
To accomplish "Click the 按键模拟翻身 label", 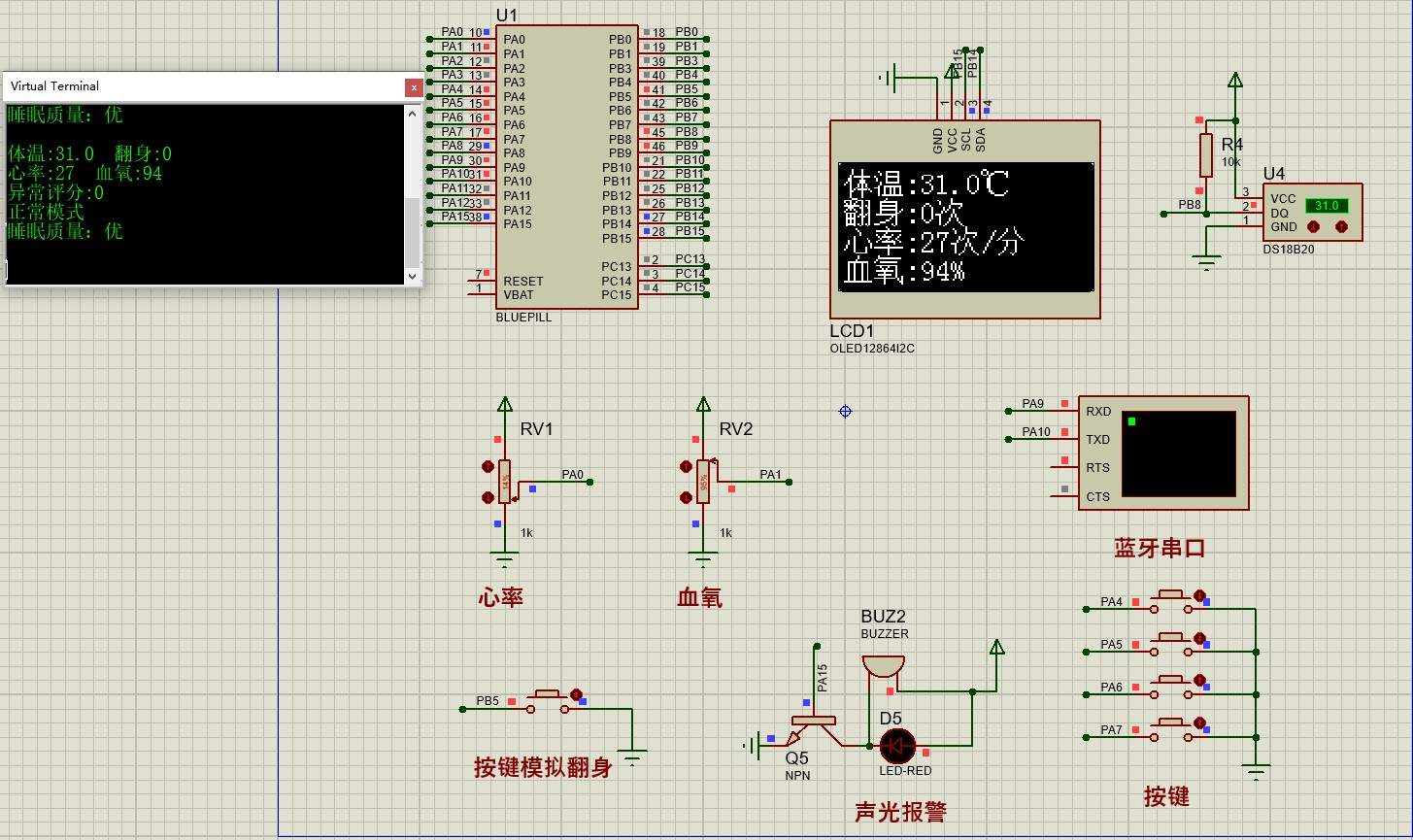I will point(543,767).
